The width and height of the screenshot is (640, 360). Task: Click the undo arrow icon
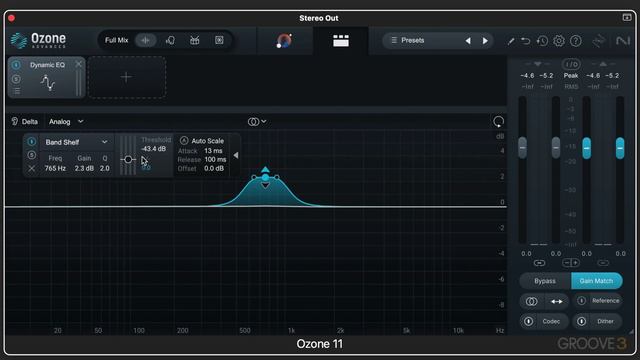pyautogui.click(x=526, y=41)
